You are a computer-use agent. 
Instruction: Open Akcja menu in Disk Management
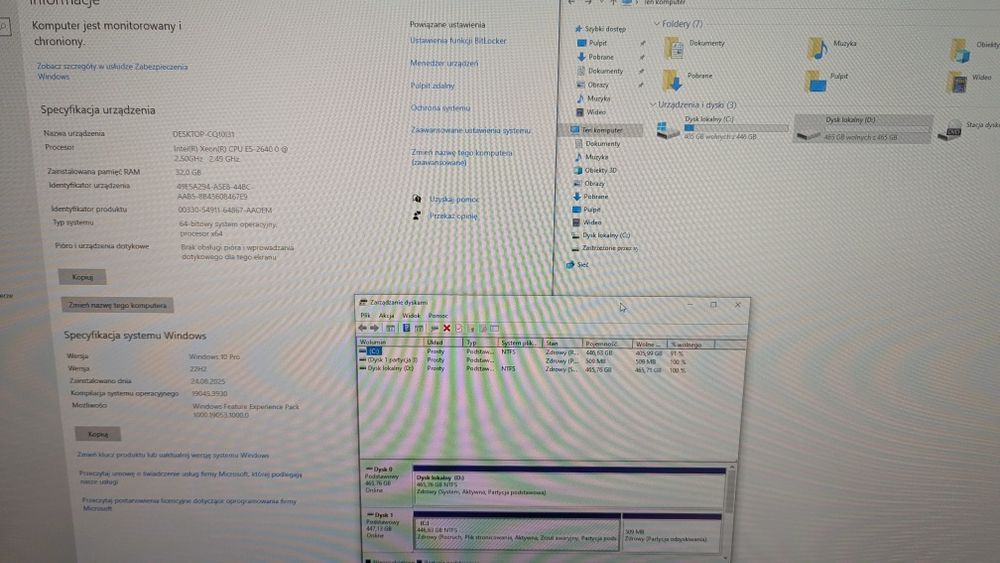tap(386, 315)
